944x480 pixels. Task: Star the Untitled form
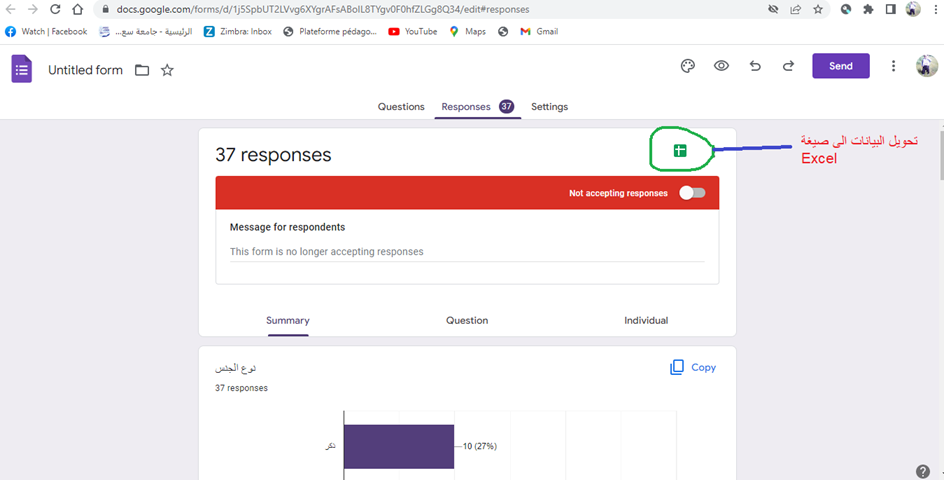[x=167, y=70]
